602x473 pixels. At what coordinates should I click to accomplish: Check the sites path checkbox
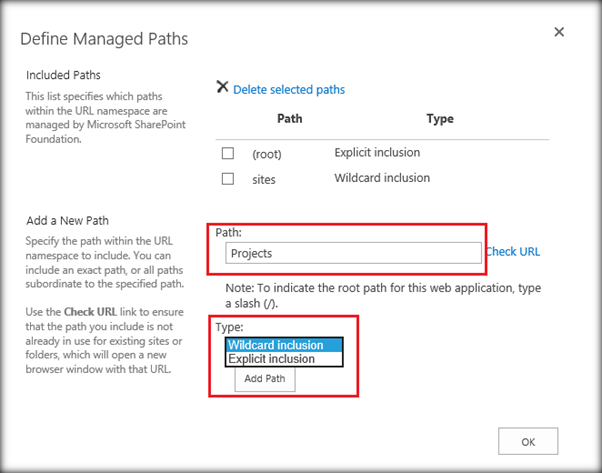point(228,179)
